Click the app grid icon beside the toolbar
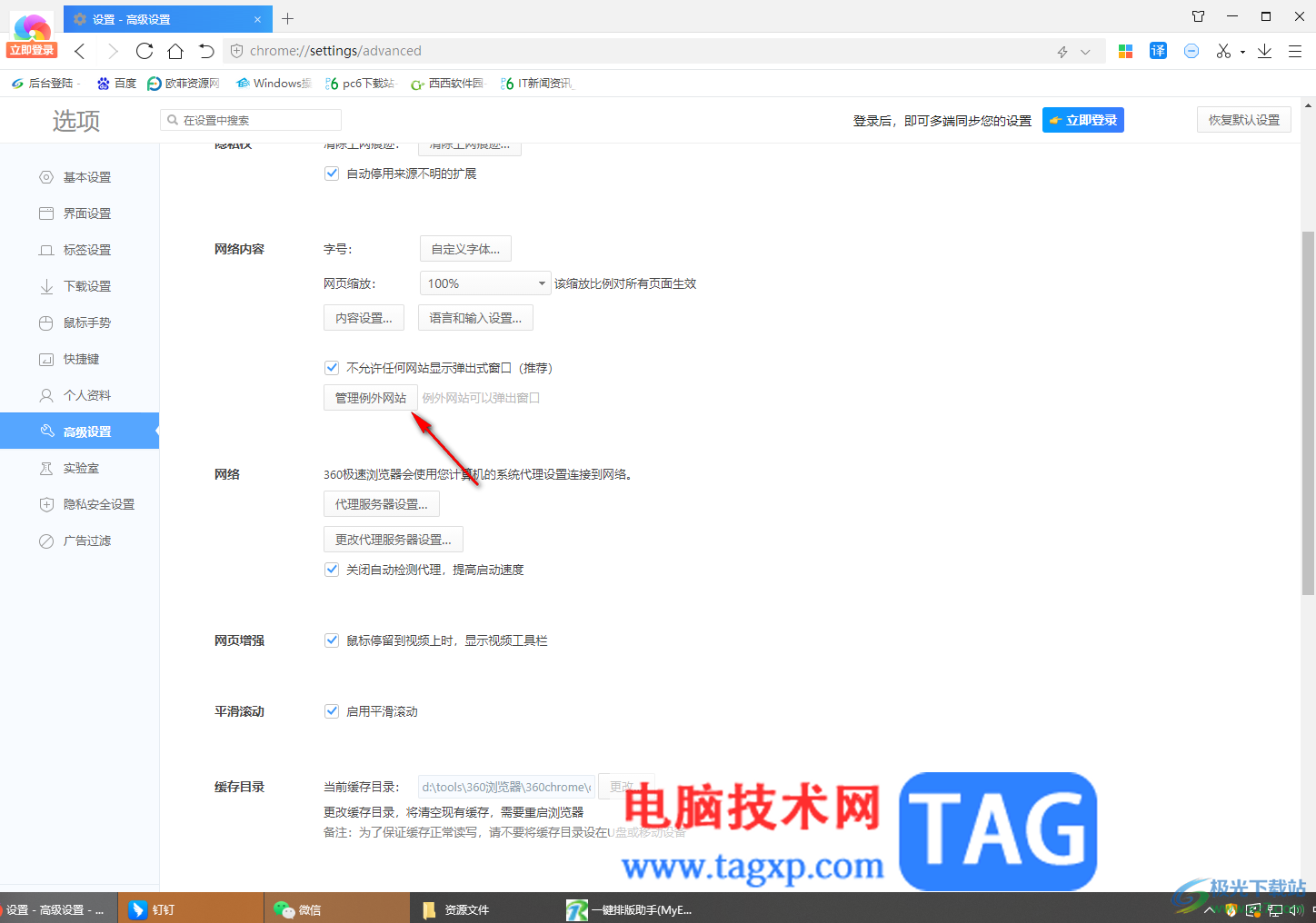 click(x=1125, y=50)
